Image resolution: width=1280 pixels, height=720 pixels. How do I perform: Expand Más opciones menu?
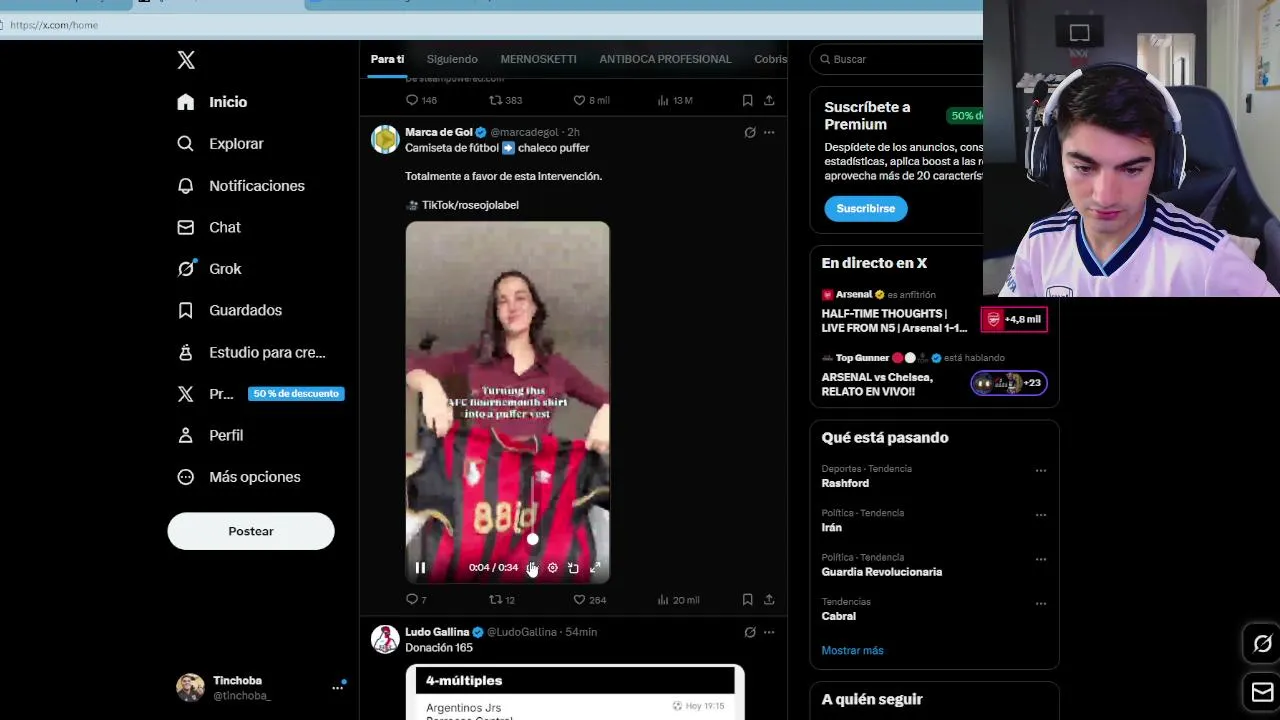pos(239,477)
